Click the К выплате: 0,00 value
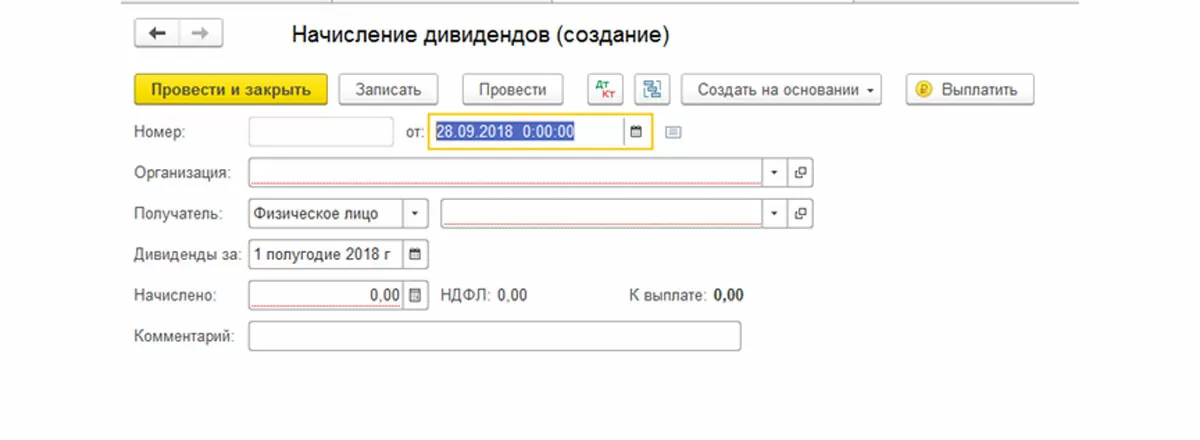Image resolution: width=1200 pixels, height=440 pixels. (x=685, y=295)
